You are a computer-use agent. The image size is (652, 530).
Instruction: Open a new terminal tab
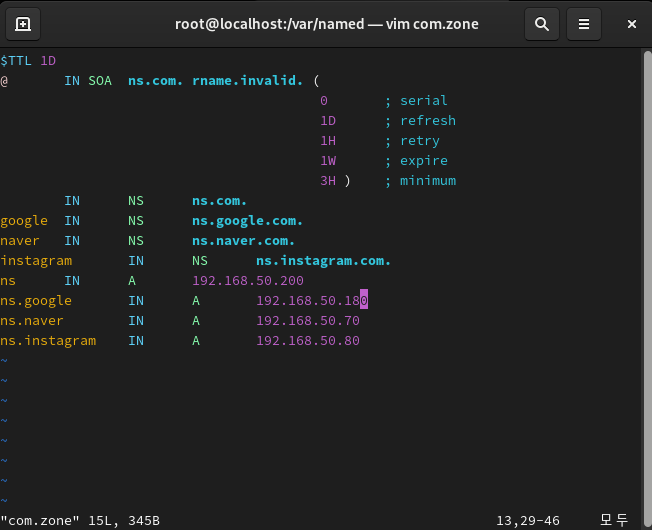23,24
